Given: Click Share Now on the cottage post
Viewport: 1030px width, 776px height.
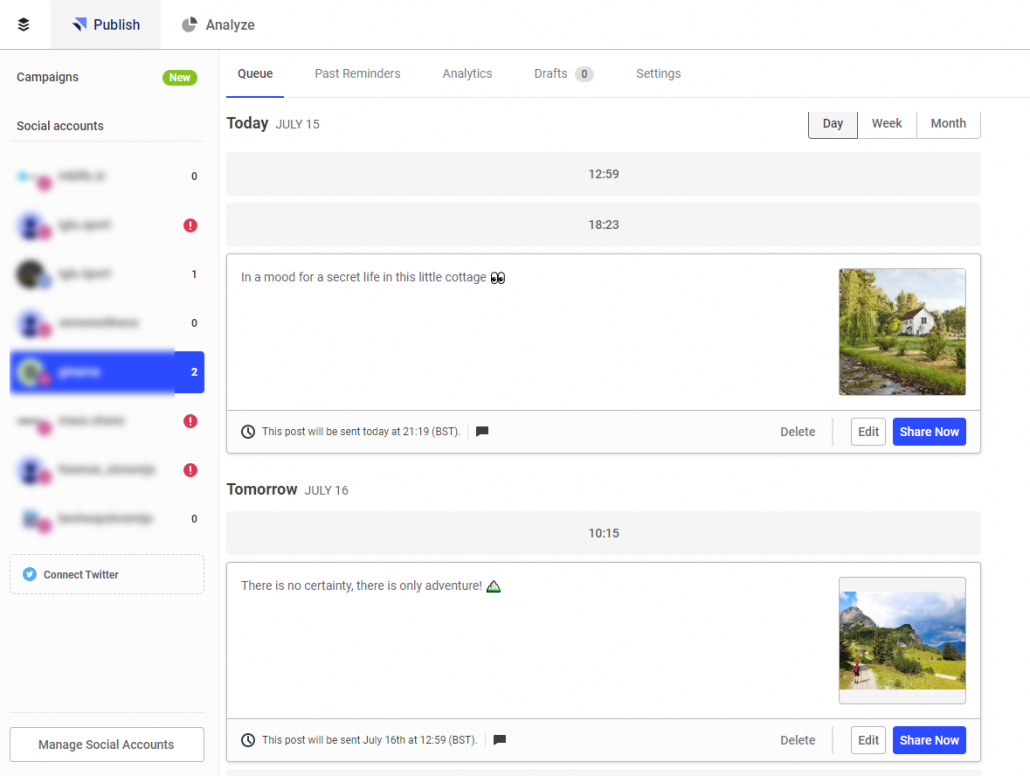Looking at the screenshot, I should [x=928, y=432].
